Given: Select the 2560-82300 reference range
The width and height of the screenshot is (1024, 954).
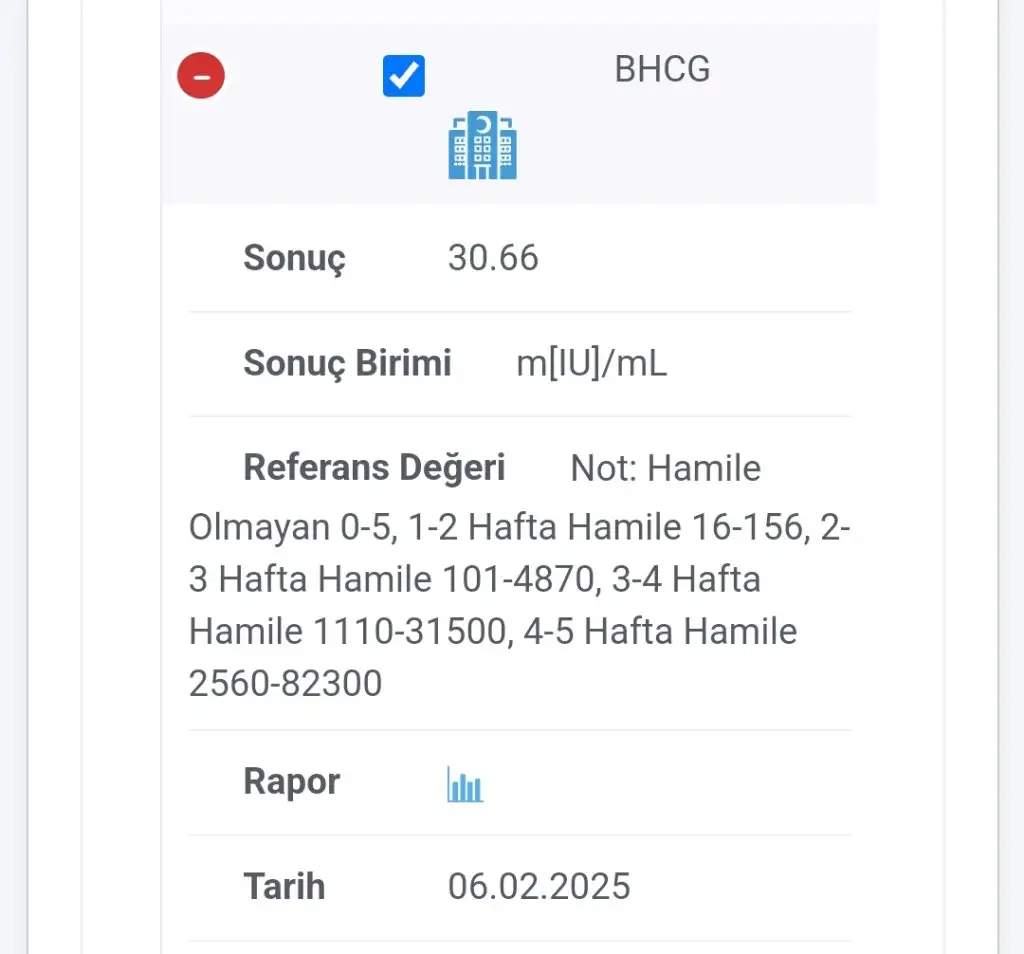Looking at the screenshot, I should click(285, 684).
